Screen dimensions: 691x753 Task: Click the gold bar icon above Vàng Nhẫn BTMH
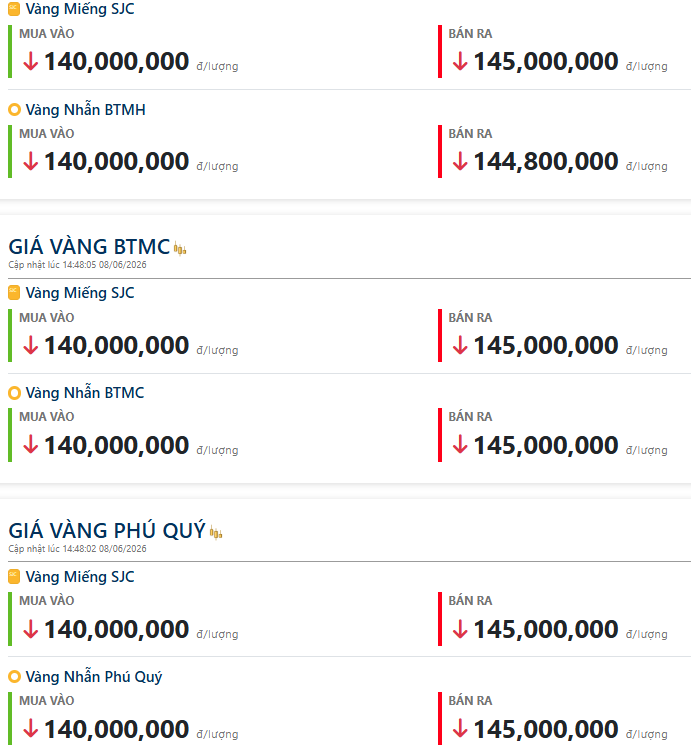[x=14, y=9]
